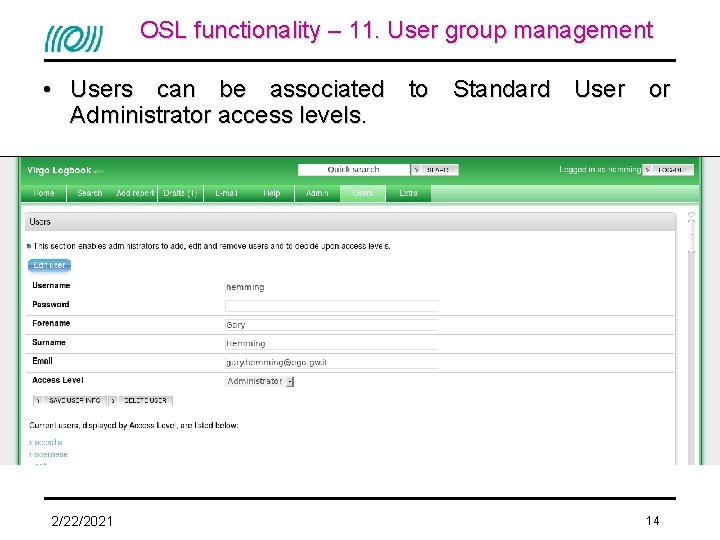Screen dimensions: 720x540
Task: Open the Extra tab
Action: (408, 193)
